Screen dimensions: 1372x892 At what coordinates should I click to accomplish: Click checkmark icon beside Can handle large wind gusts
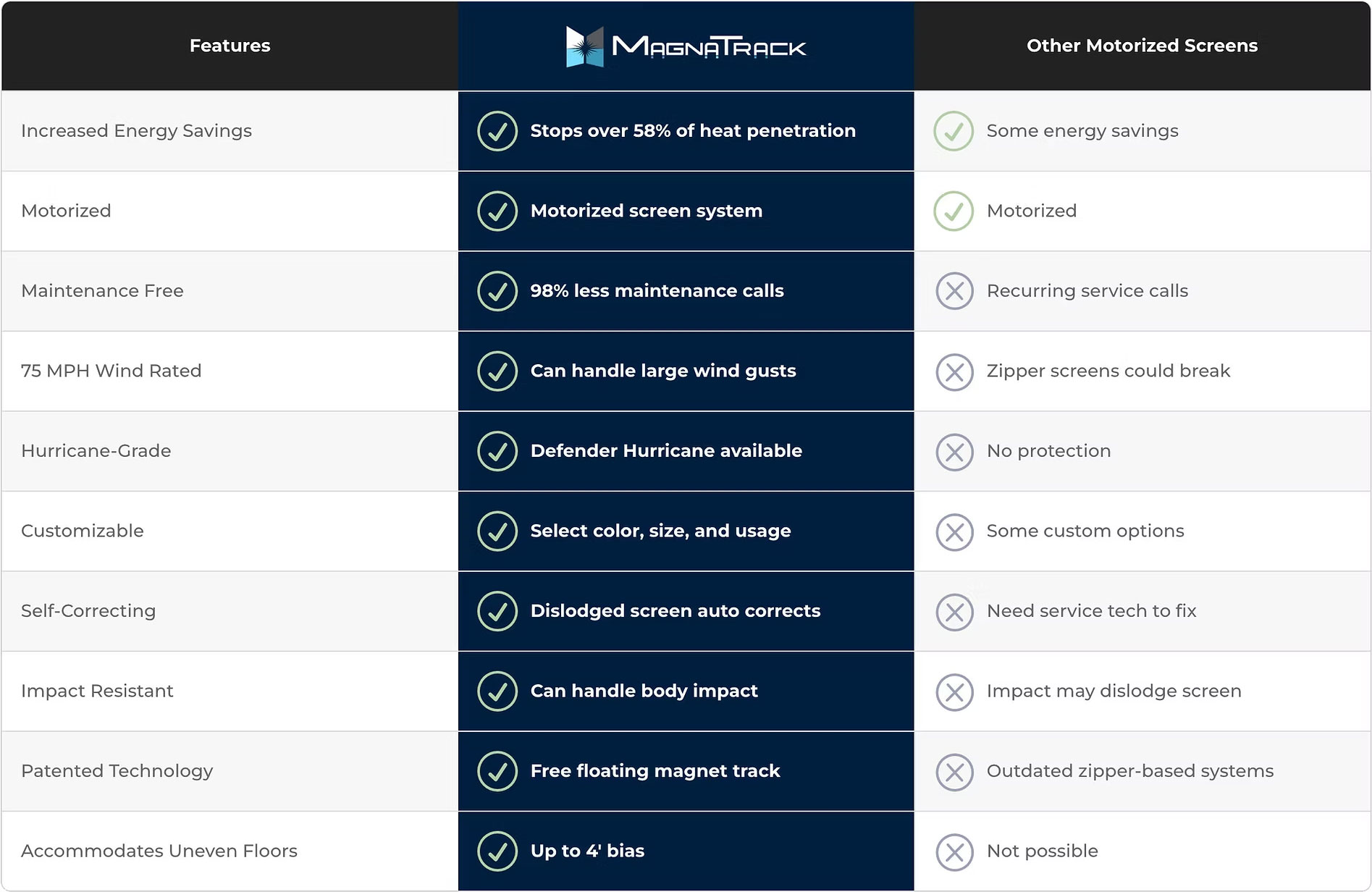point(497,371)
